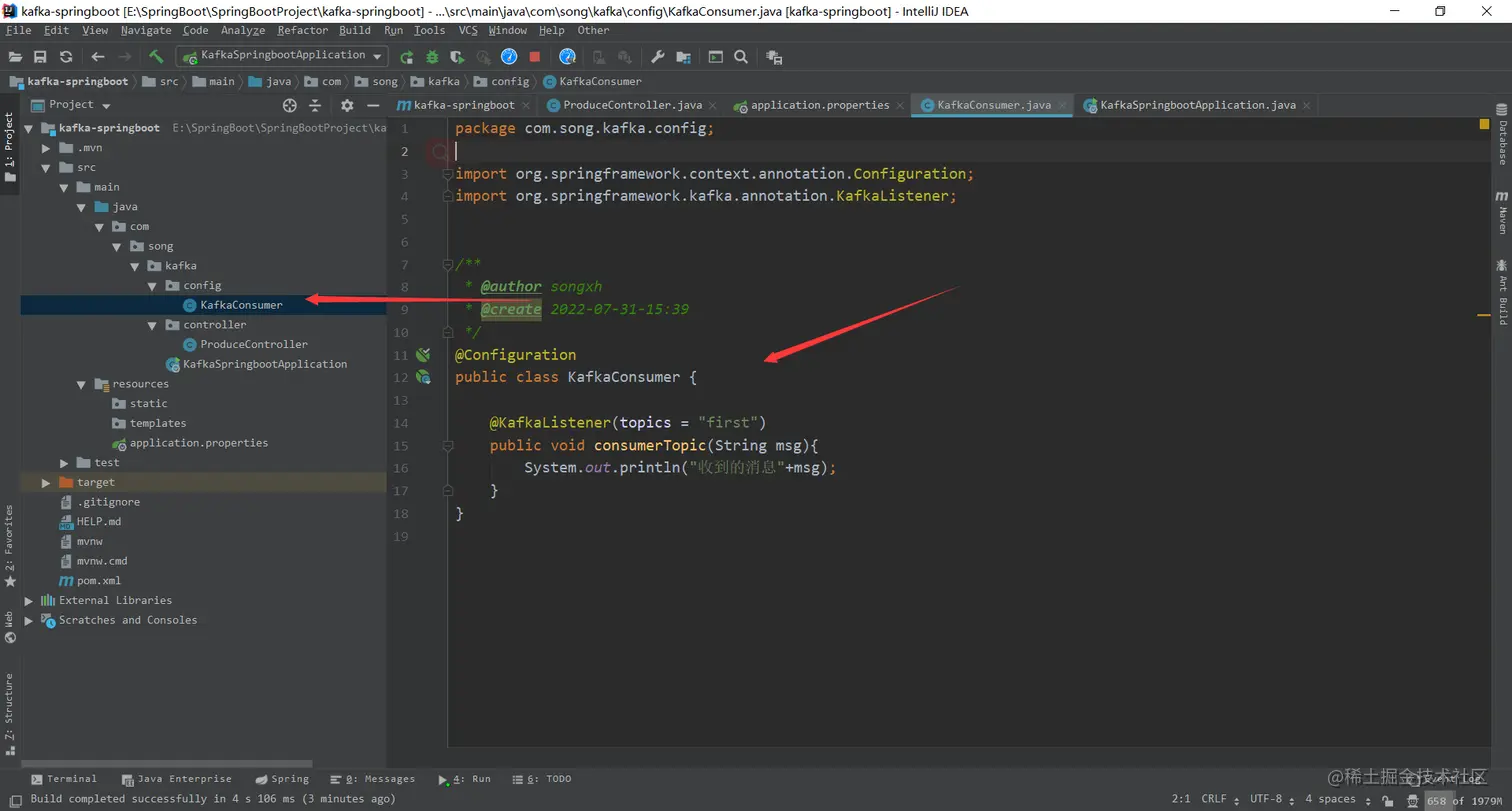The width and height of the screenshot is (1512, 811).
Task: Expand the .mvn folder
Action: click(x=46, y=148)
